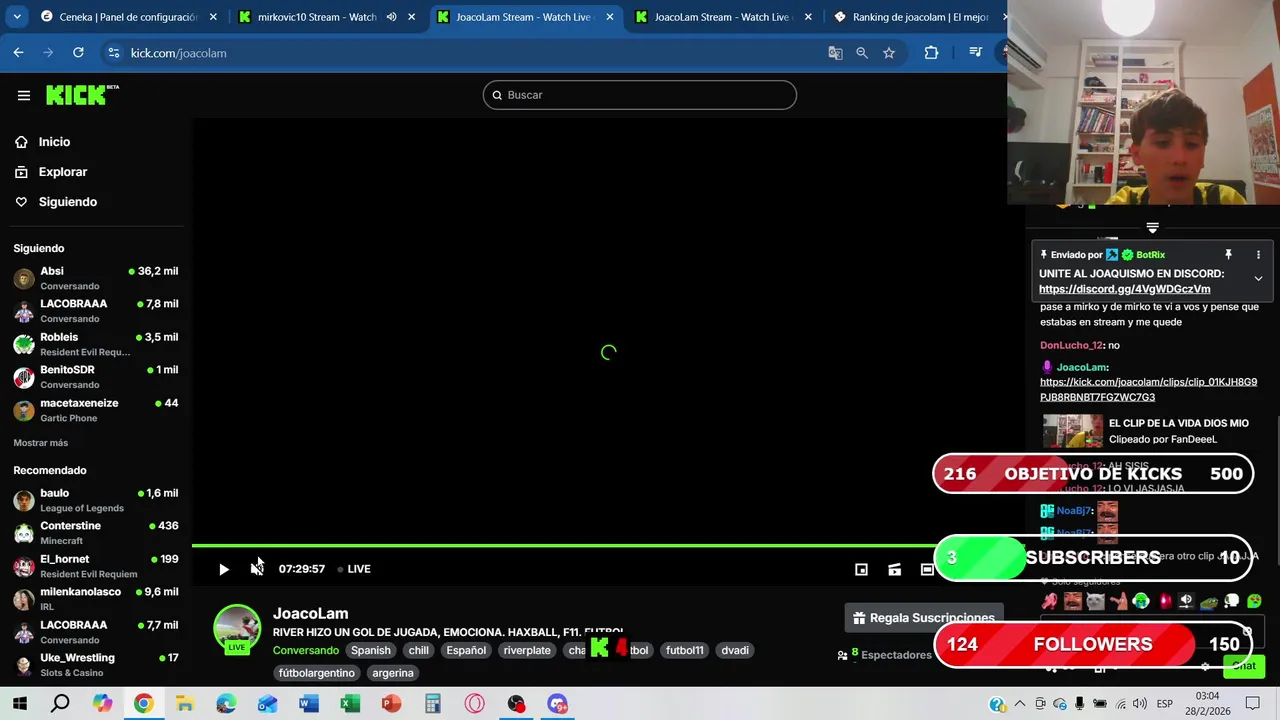
Task: Click Regala Suscripciones button
Action: (923, 618)
